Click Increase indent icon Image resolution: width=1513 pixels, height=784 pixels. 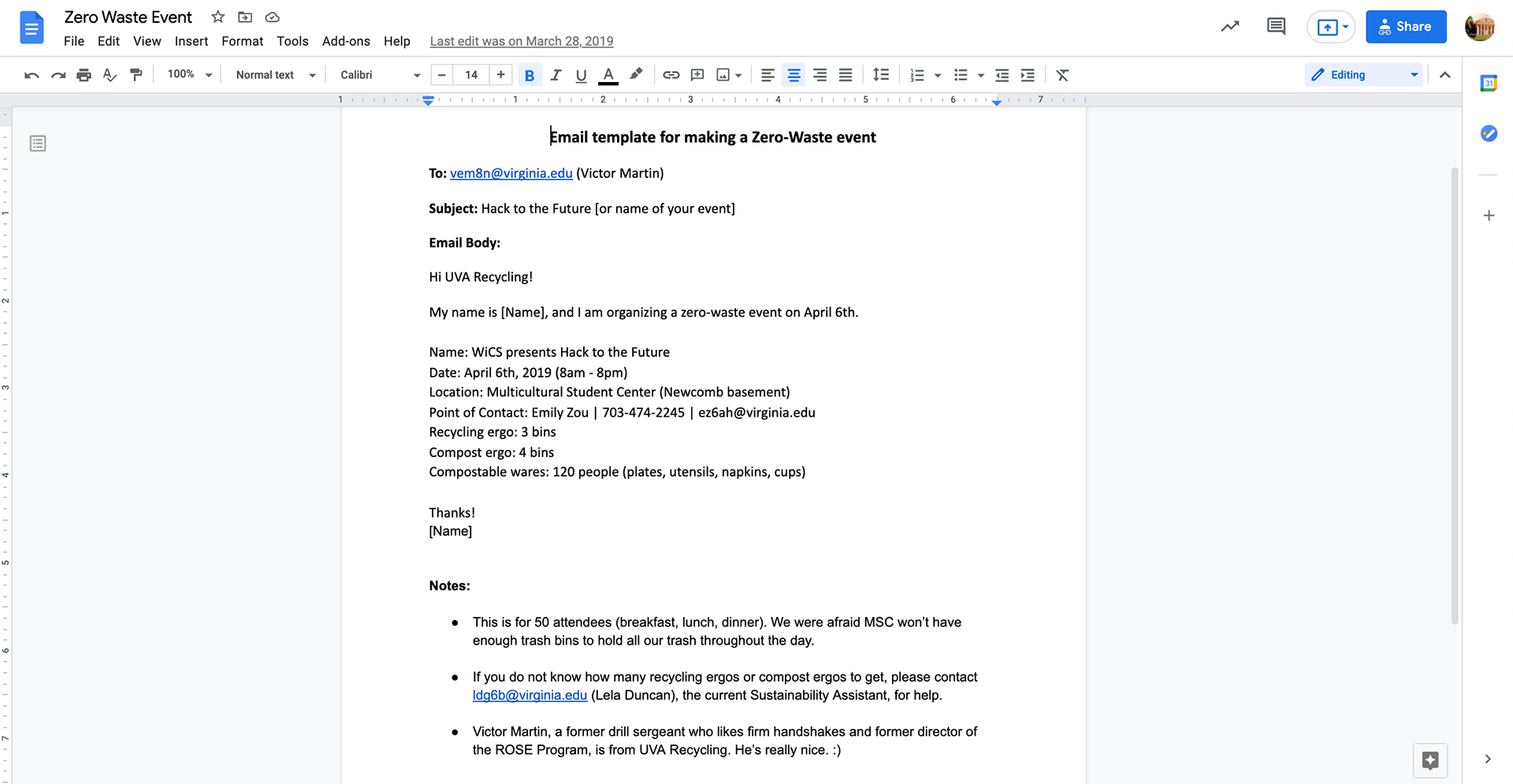click(1028, 75)
